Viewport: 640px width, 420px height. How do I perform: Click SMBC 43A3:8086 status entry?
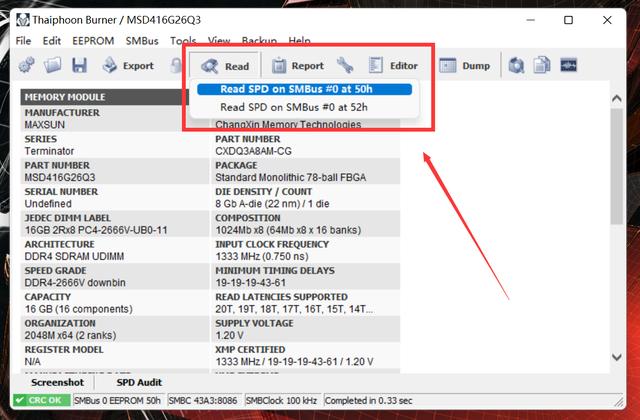(x=203, y=400)
